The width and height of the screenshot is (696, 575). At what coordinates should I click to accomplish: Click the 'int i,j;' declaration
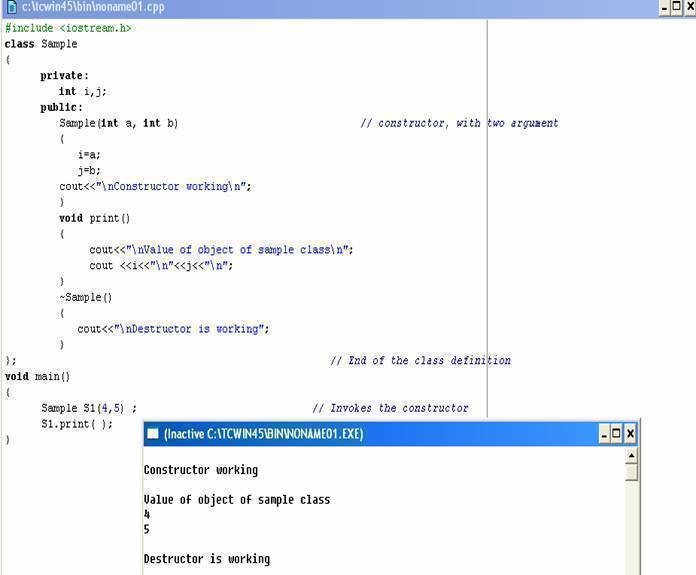point(83,91)
